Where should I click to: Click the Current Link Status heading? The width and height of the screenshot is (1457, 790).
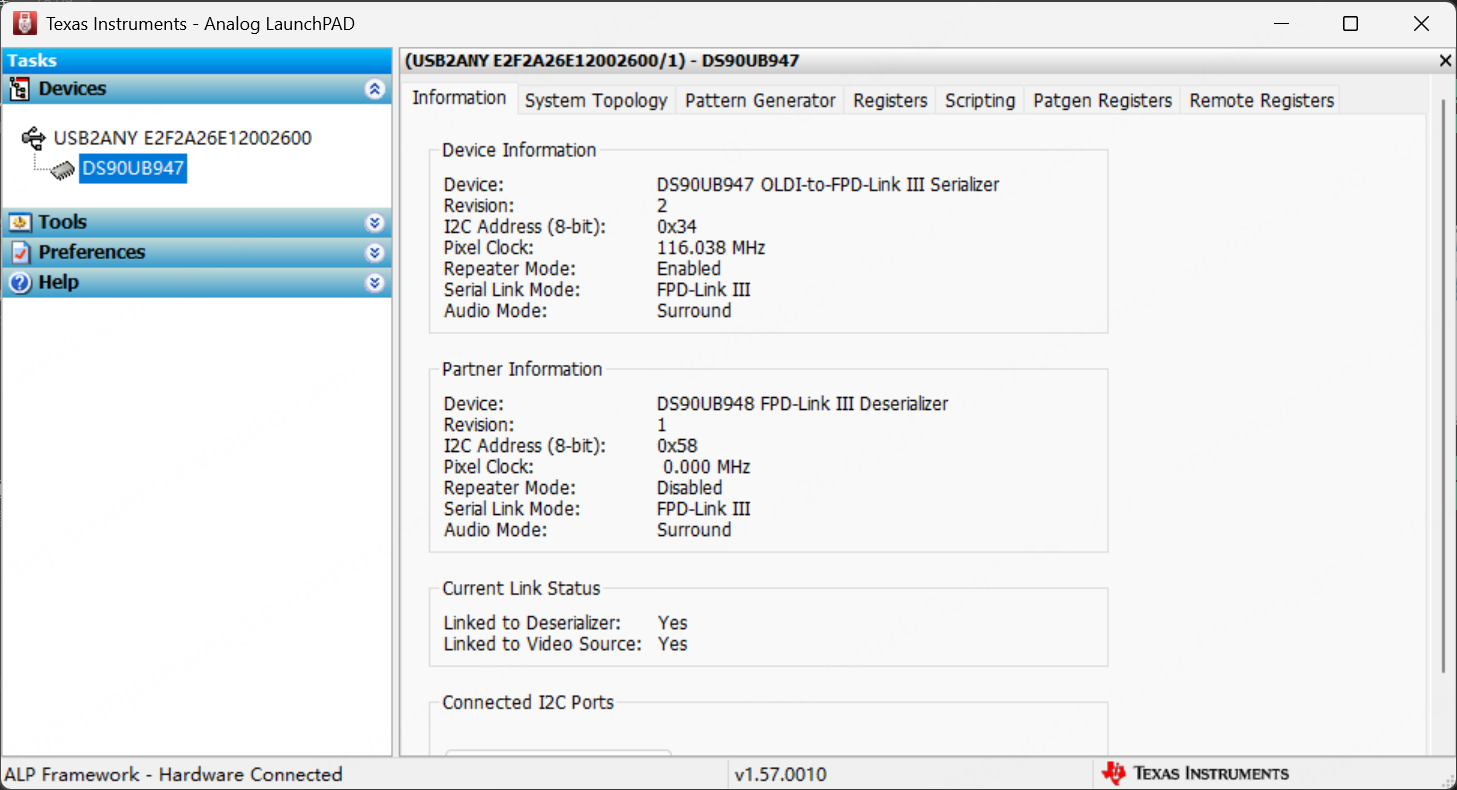tap(521, 589)
